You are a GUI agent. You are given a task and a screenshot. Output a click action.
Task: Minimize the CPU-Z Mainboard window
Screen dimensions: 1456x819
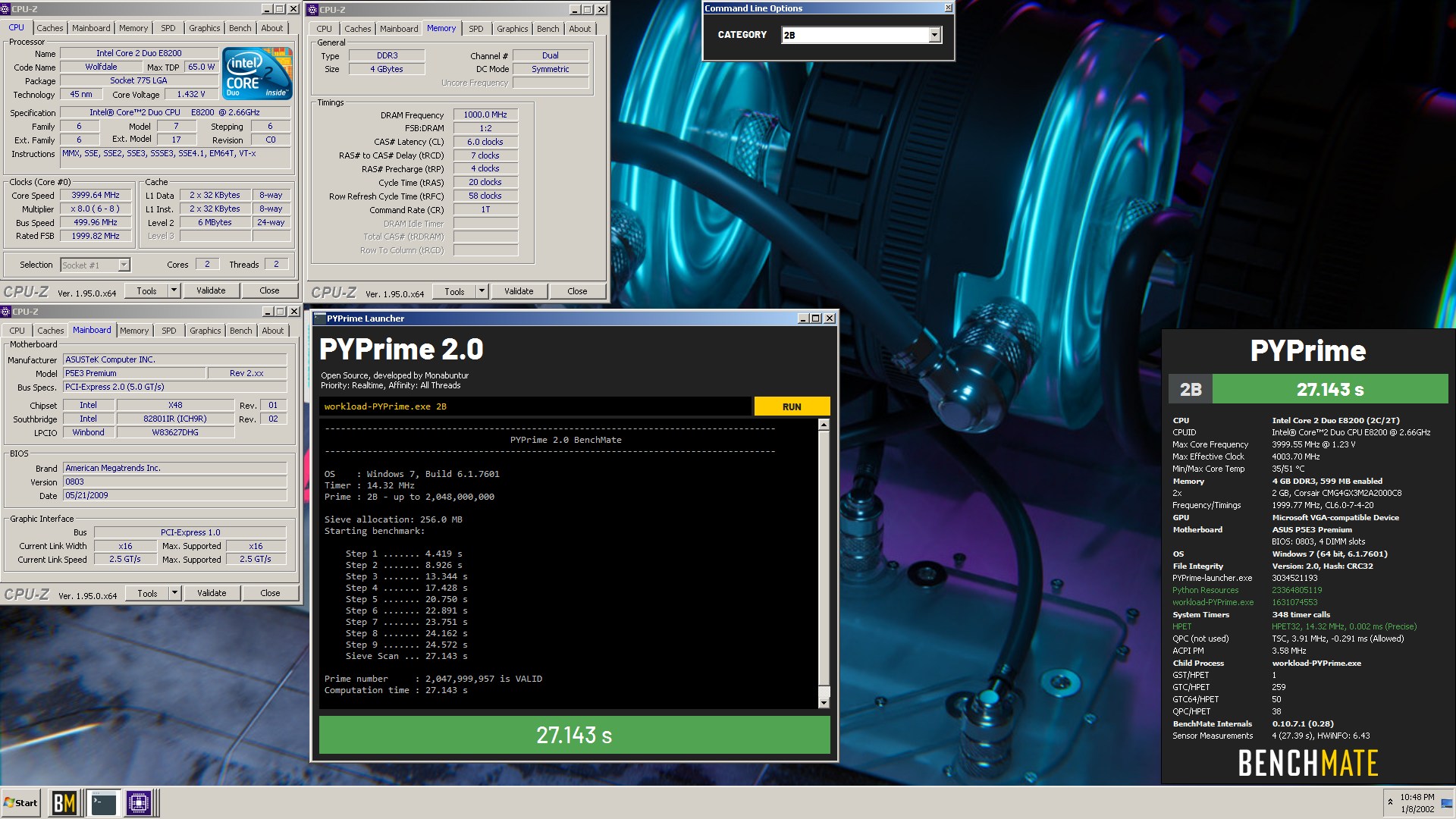(x=267, y=312)
